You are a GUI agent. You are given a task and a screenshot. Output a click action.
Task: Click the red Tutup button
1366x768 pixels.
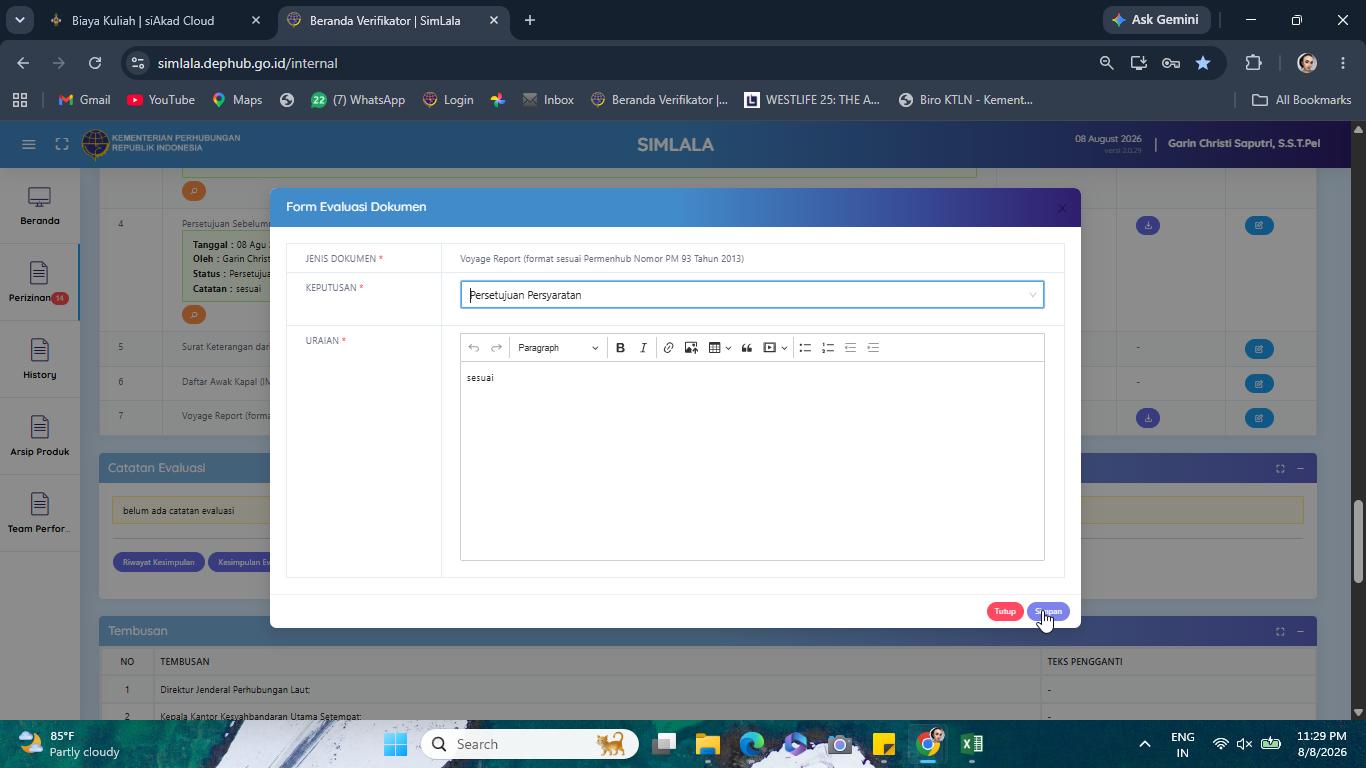pos(1005,612)
